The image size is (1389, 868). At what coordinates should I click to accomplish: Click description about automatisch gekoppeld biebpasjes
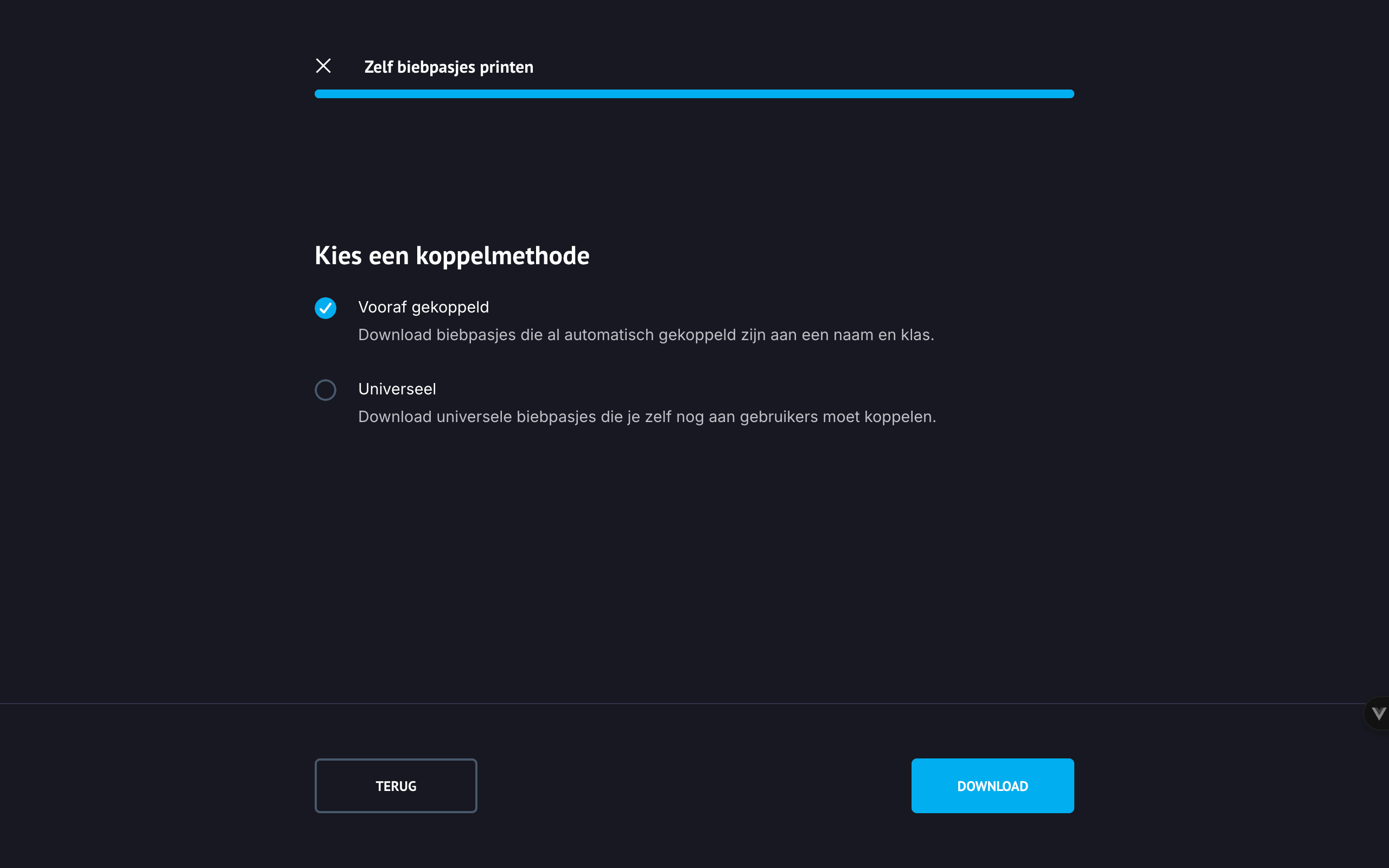pos(646,335)
